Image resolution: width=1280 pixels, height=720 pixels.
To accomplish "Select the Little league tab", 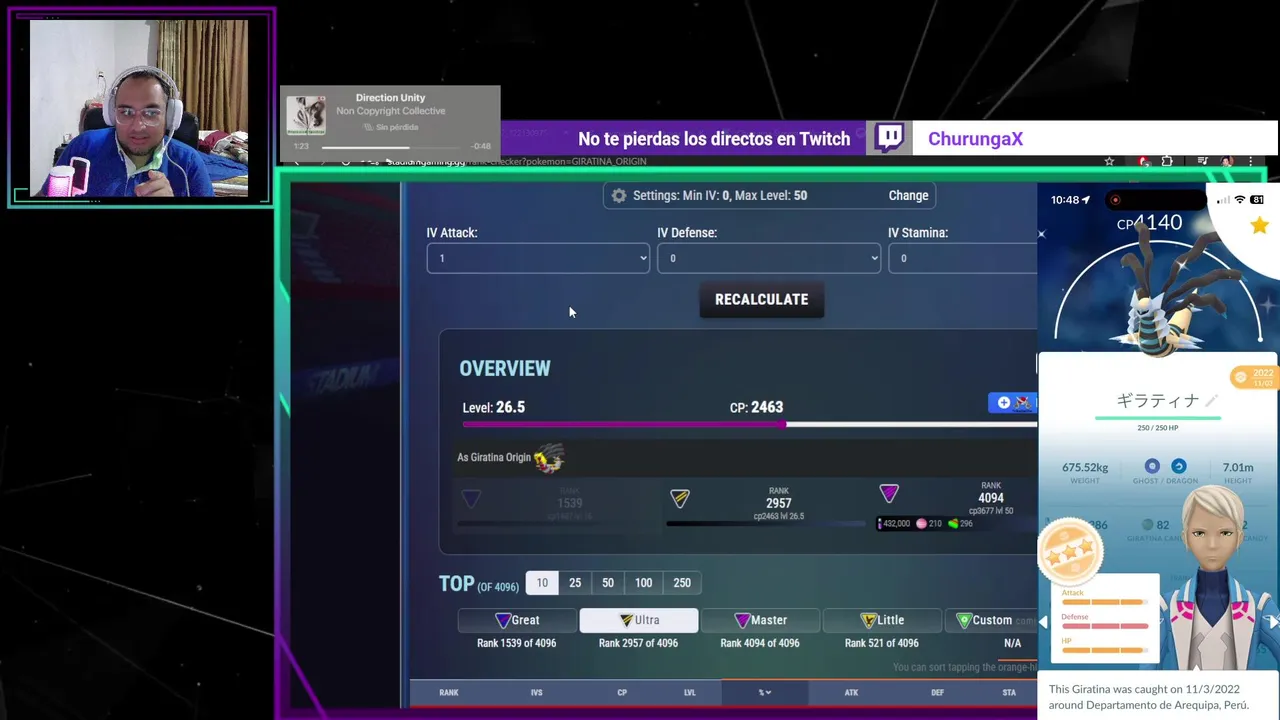I will tap(882, 620).
